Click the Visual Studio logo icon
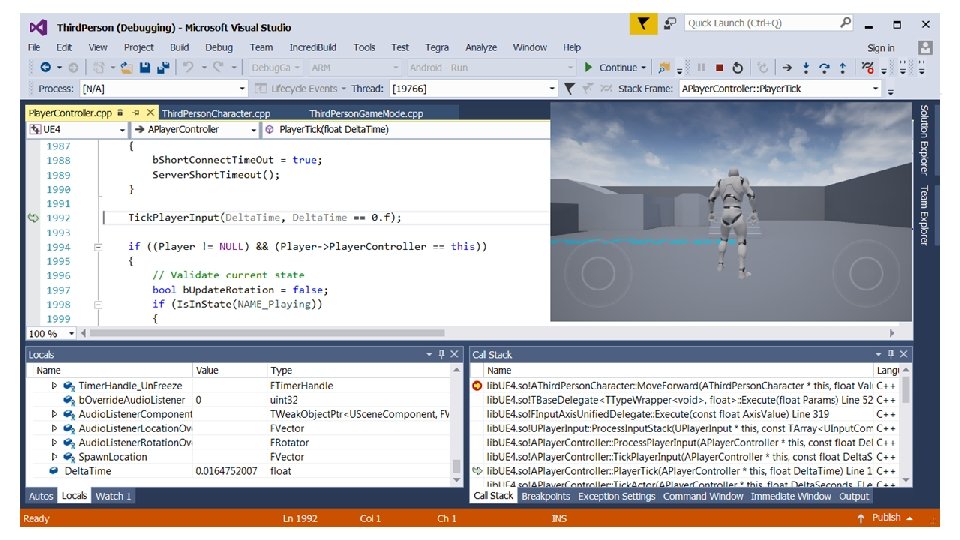This screenshot has width=960, height=540. click(x=38, y=27)
